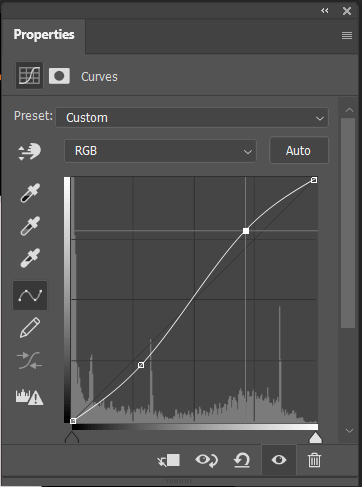The width and height of the screenshot is (362, 487).
Task: Select the on-image targeted adjustment tool
Action: click(x=29, y=152)
